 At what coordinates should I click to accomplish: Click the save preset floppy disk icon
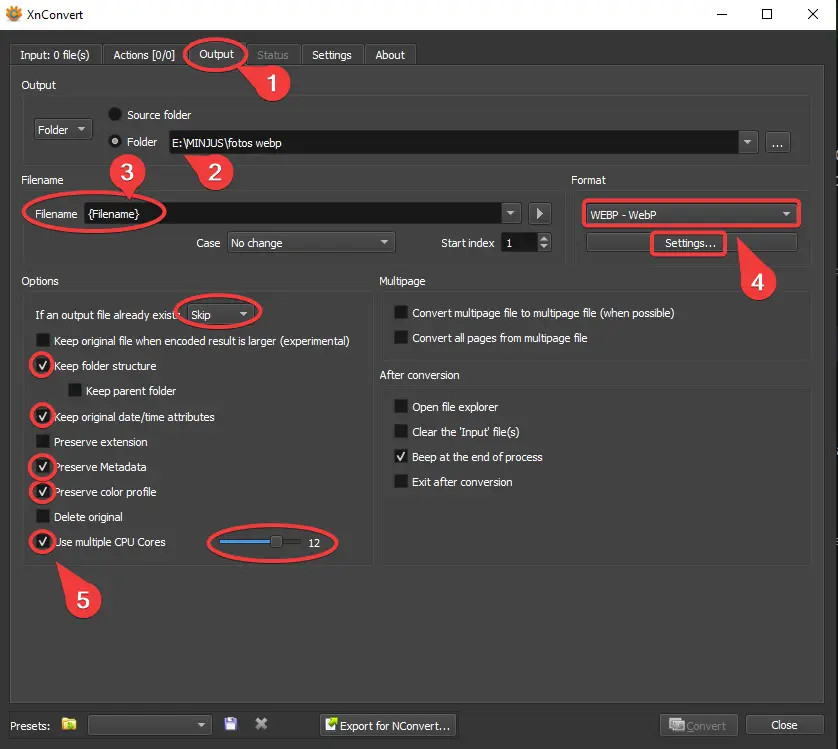[231, 724]
